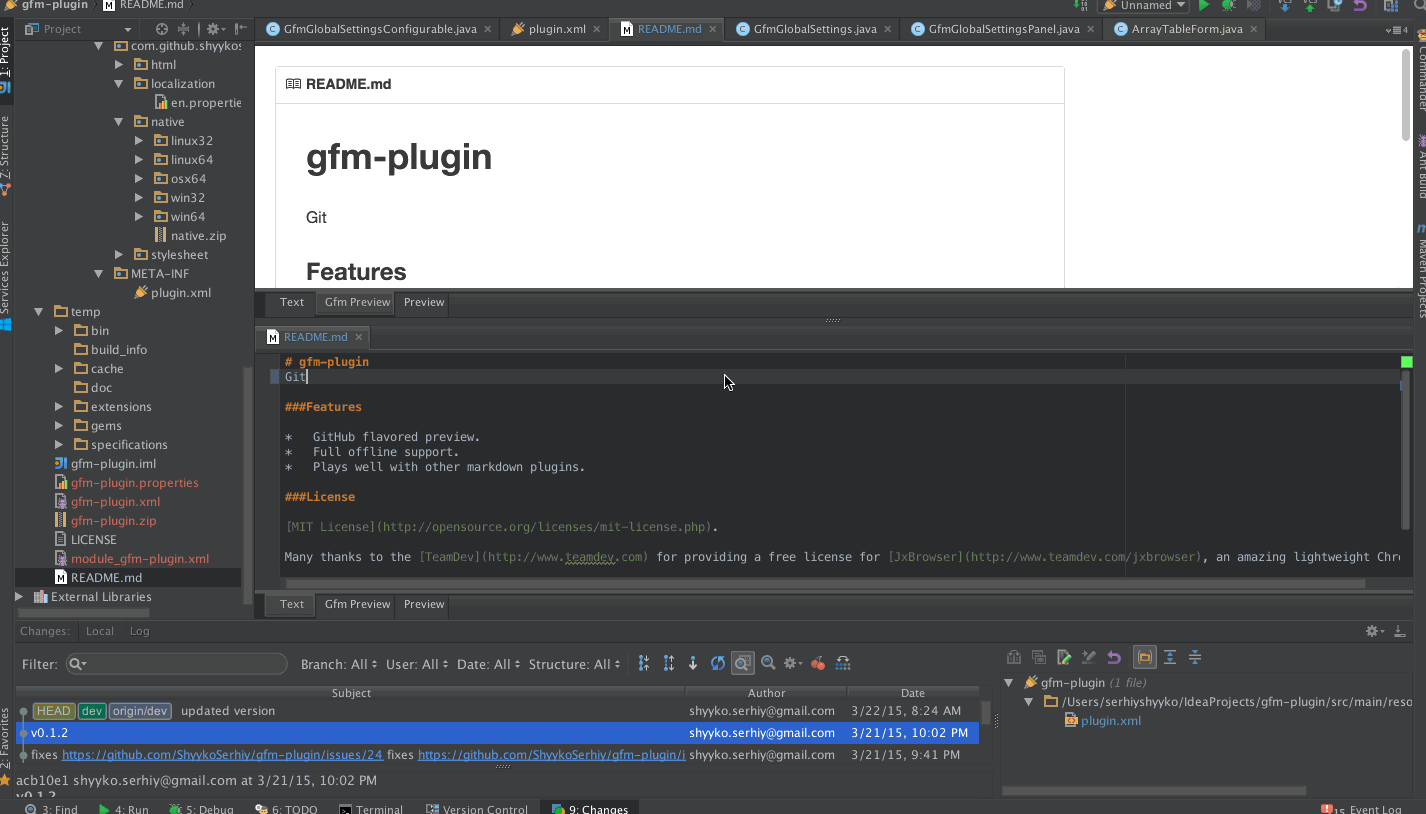Click the expand all icon in changes tree
The height and width of the screenshot is (814, 1426).
coord(1169,657)
